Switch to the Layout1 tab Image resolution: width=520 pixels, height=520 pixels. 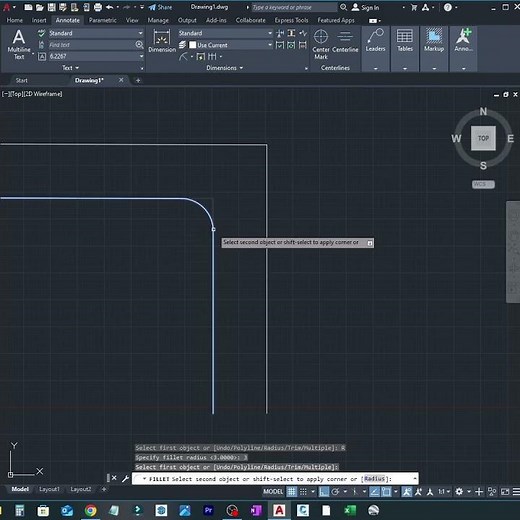point(49,489)
